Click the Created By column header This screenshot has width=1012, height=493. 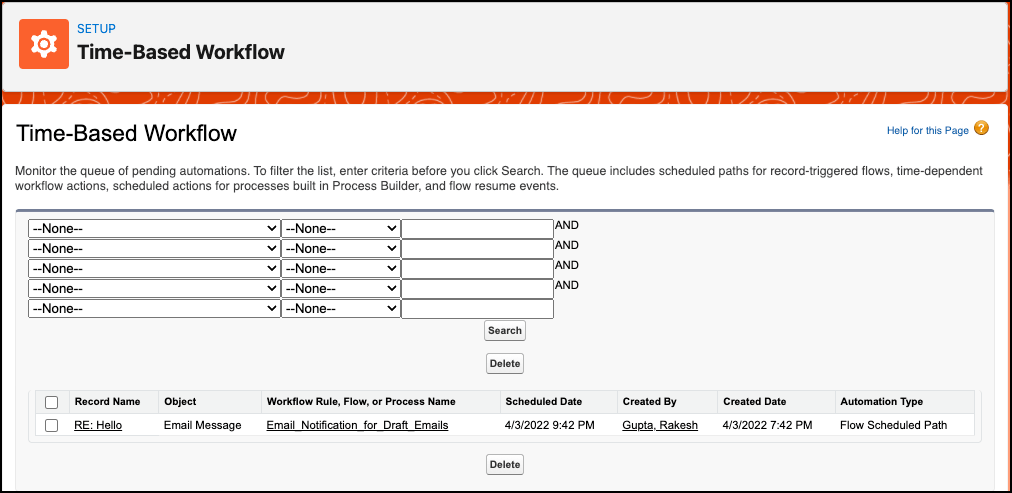(649, 401)
